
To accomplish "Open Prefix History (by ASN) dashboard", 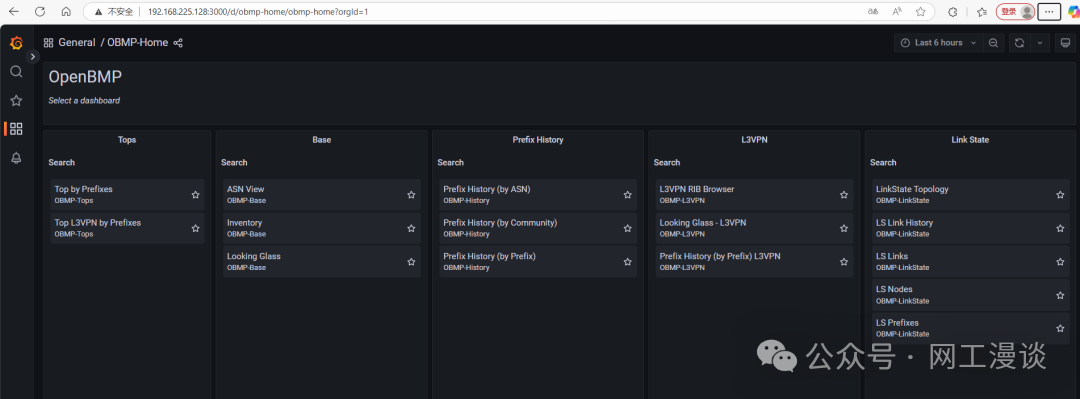I will click(x=538, y=194).
